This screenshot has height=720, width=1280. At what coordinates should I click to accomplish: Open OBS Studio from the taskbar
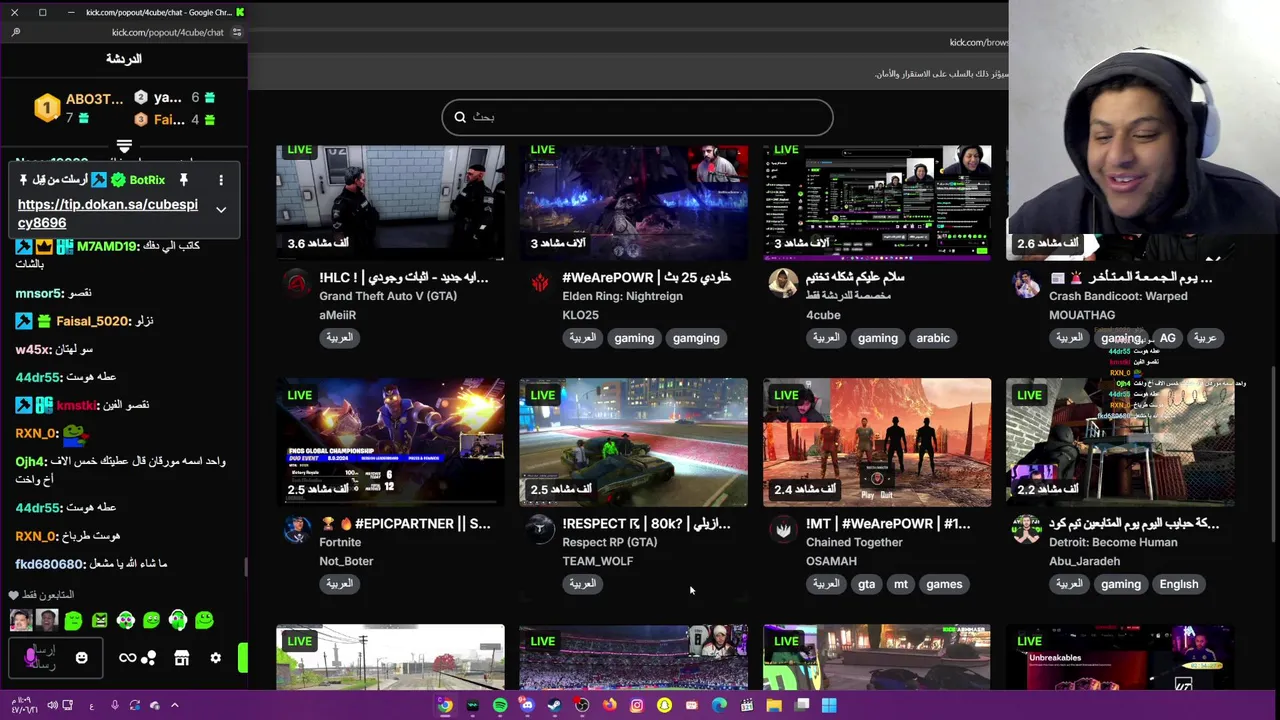(582, 705)
